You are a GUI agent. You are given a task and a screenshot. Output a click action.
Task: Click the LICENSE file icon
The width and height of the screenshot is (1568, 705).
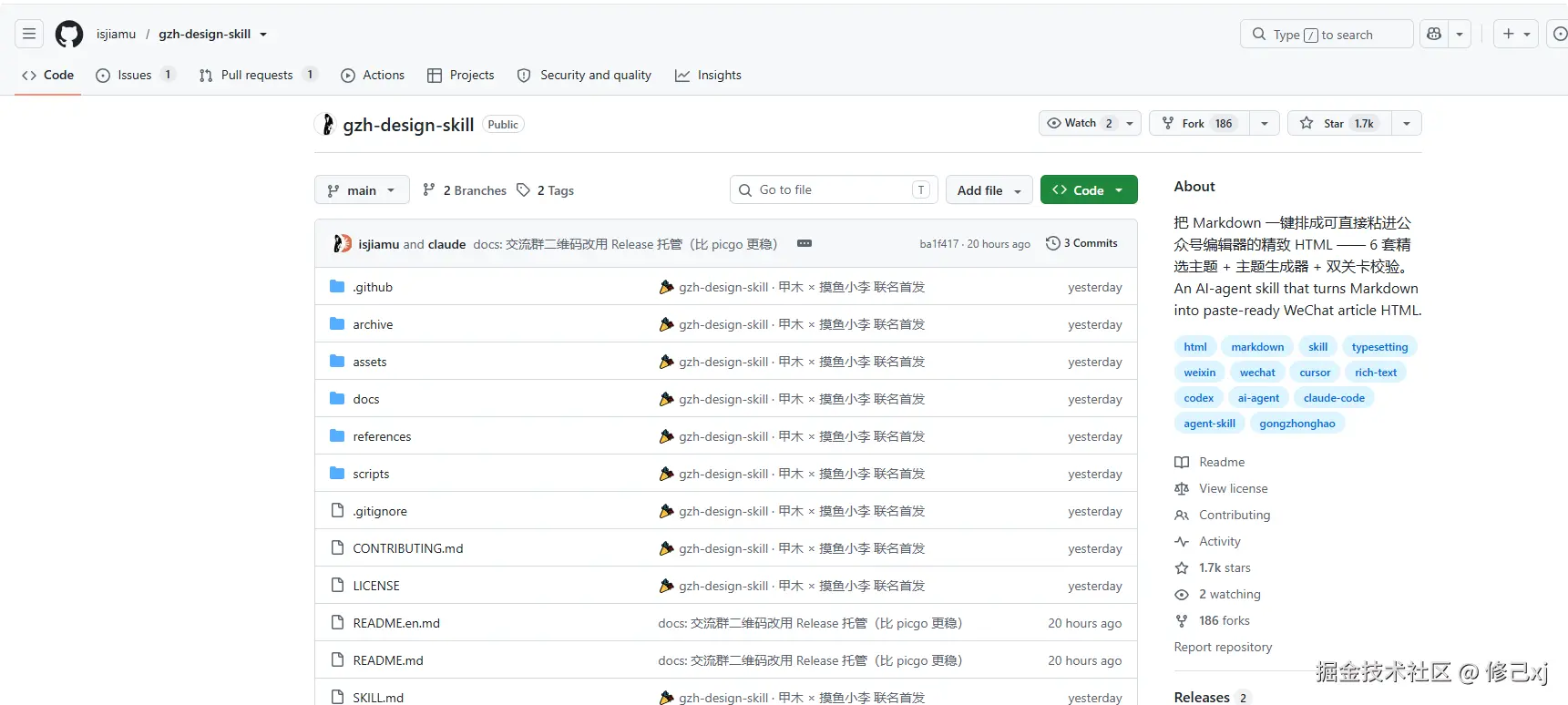point(337,586)
